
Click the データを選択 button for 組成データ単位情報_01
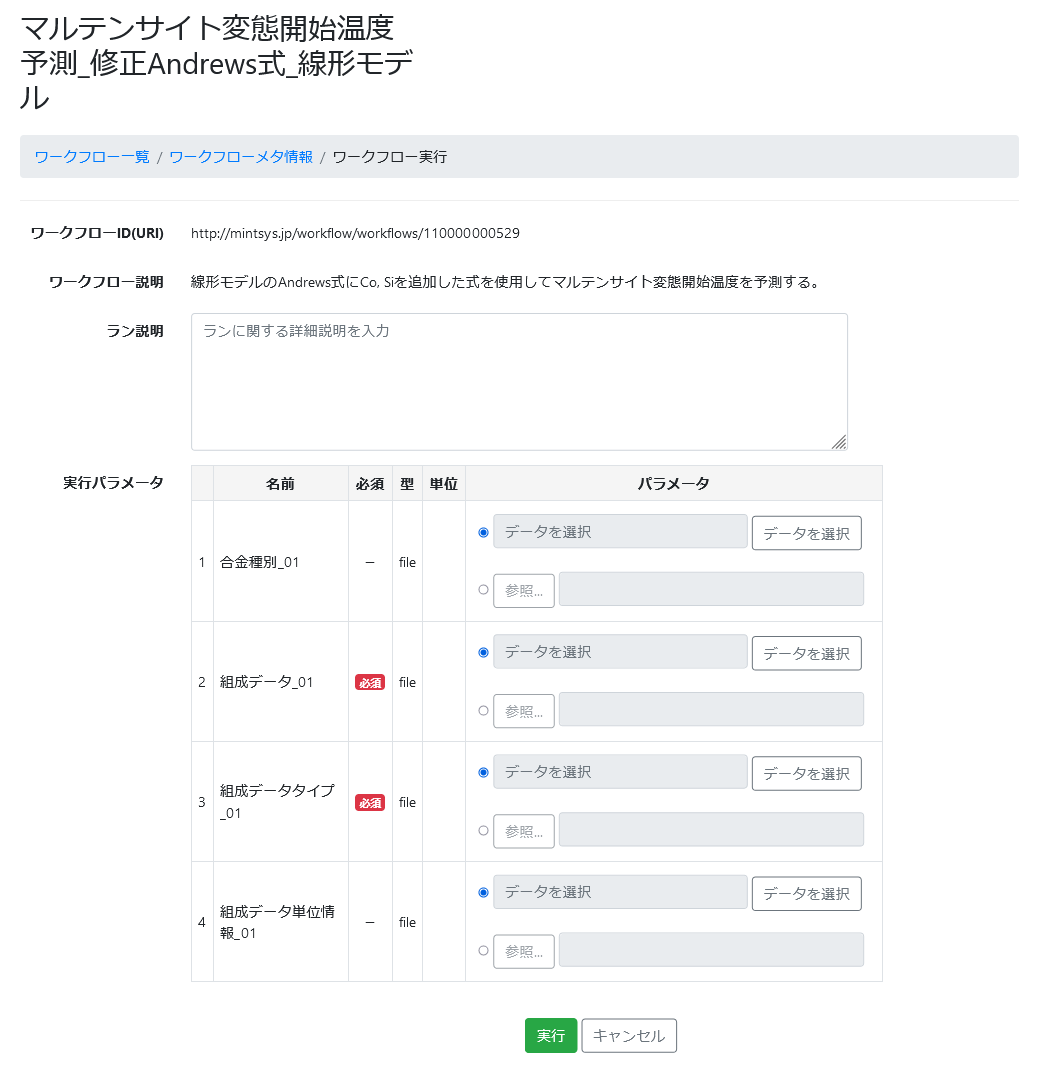pos(806,893)
